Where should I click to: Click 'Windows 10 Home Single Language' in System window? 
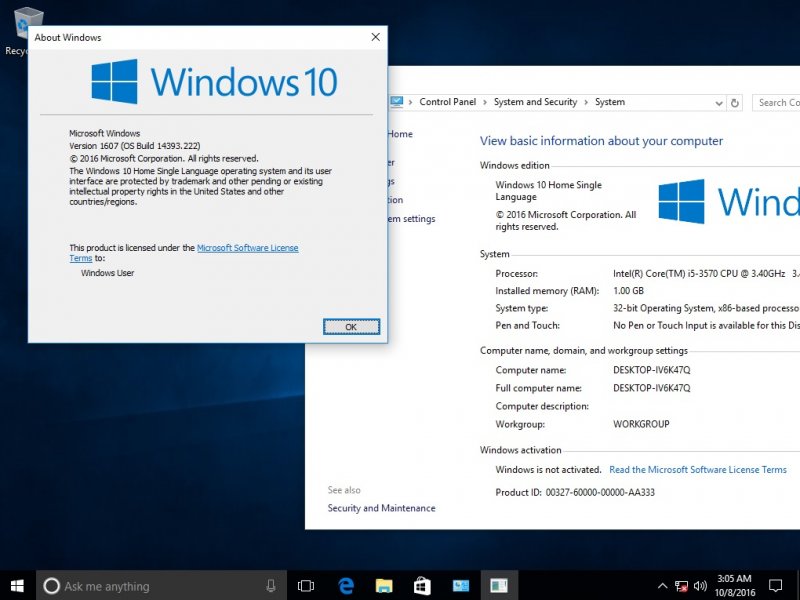[548, 191]
